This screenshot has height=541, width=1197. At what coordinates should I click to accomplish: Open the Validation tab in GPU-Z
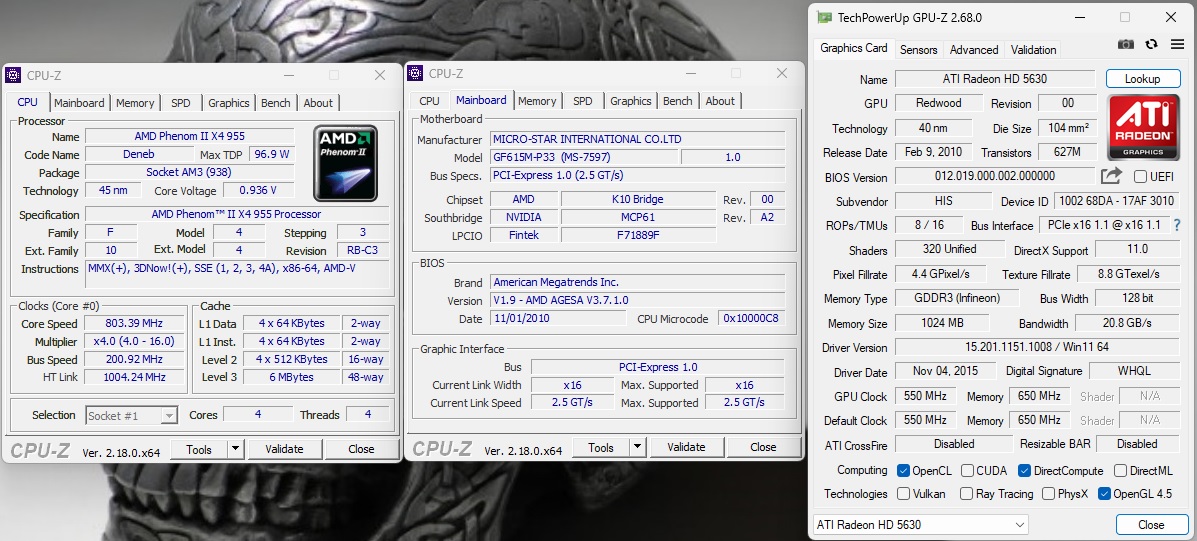click(x=1033, y=50)
